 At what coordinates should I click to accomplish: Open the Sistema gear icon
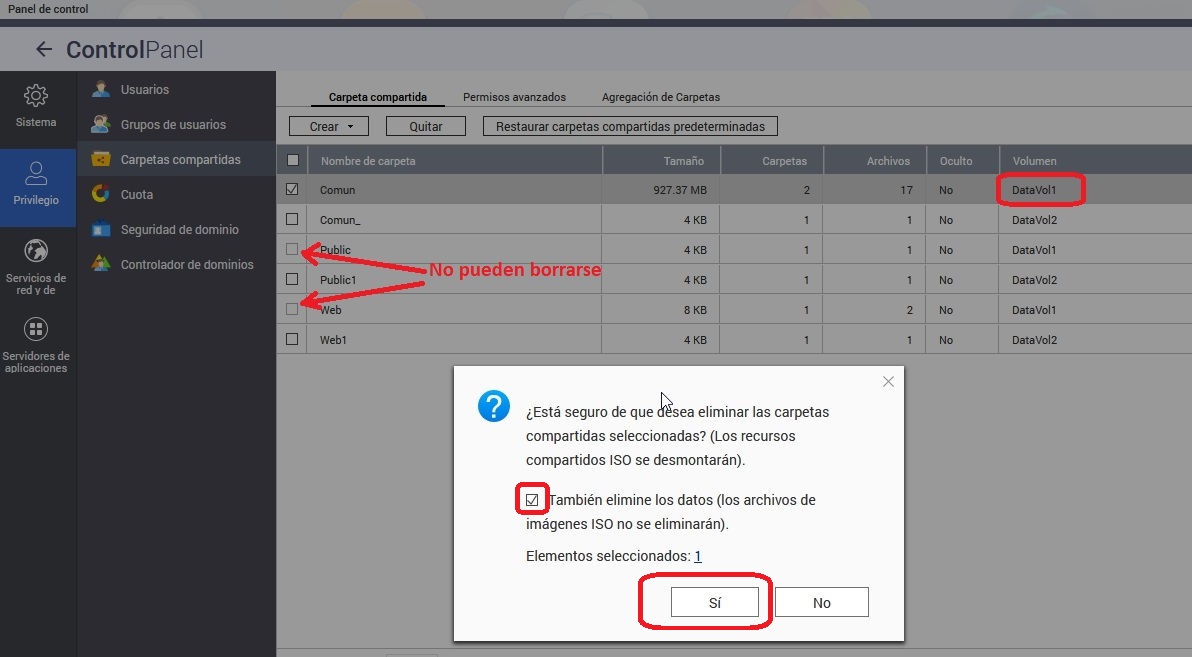36,96
